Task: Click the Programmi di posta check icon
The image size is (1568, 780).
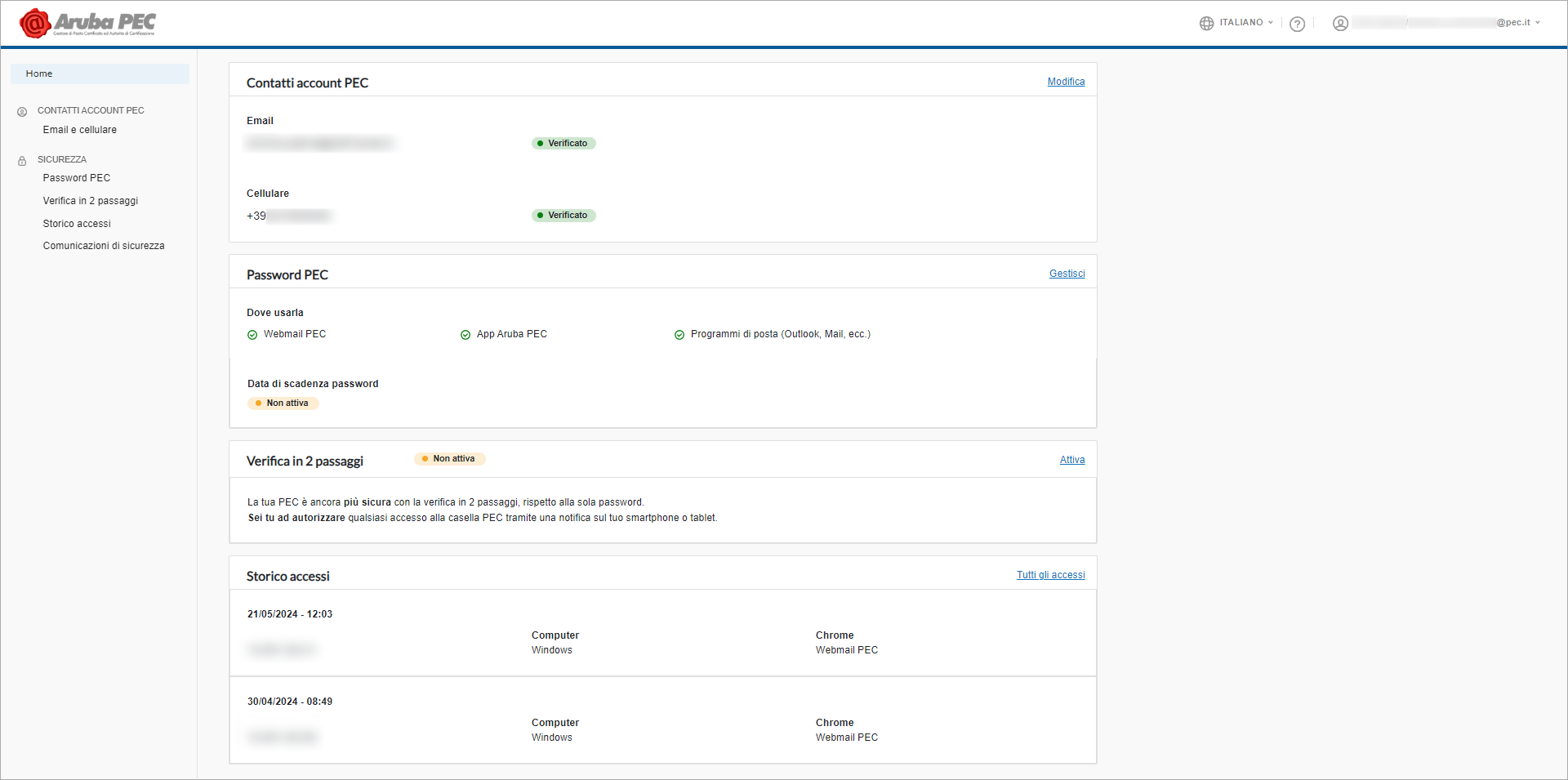Action: [679, 335]
